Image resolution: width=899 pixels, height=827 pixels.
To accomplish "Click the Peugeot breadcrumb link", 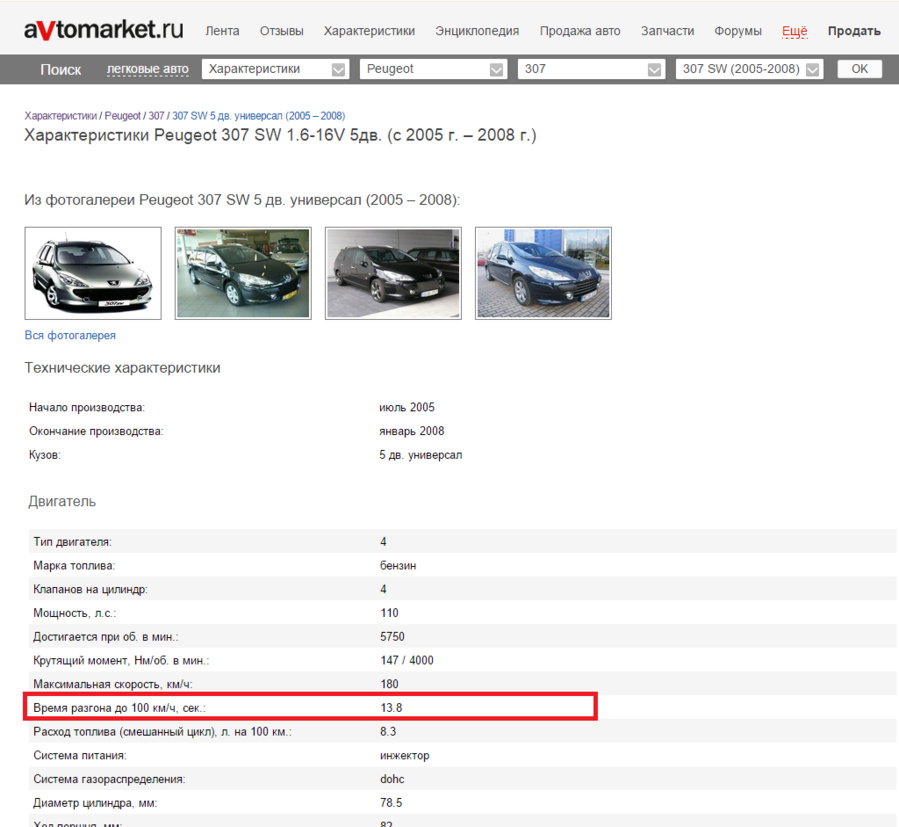I will [123, 116].
